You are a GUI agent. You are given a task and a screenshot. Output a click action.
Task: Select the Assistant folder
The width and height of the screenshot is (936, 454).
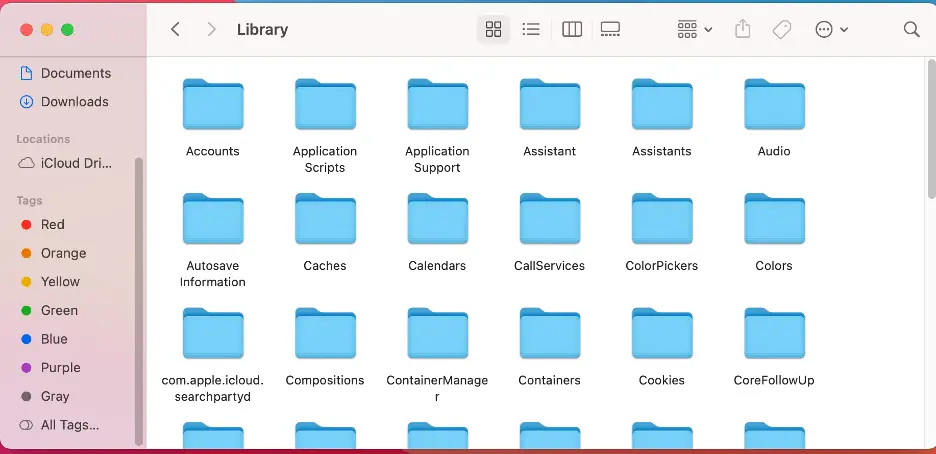pos(549,118)
